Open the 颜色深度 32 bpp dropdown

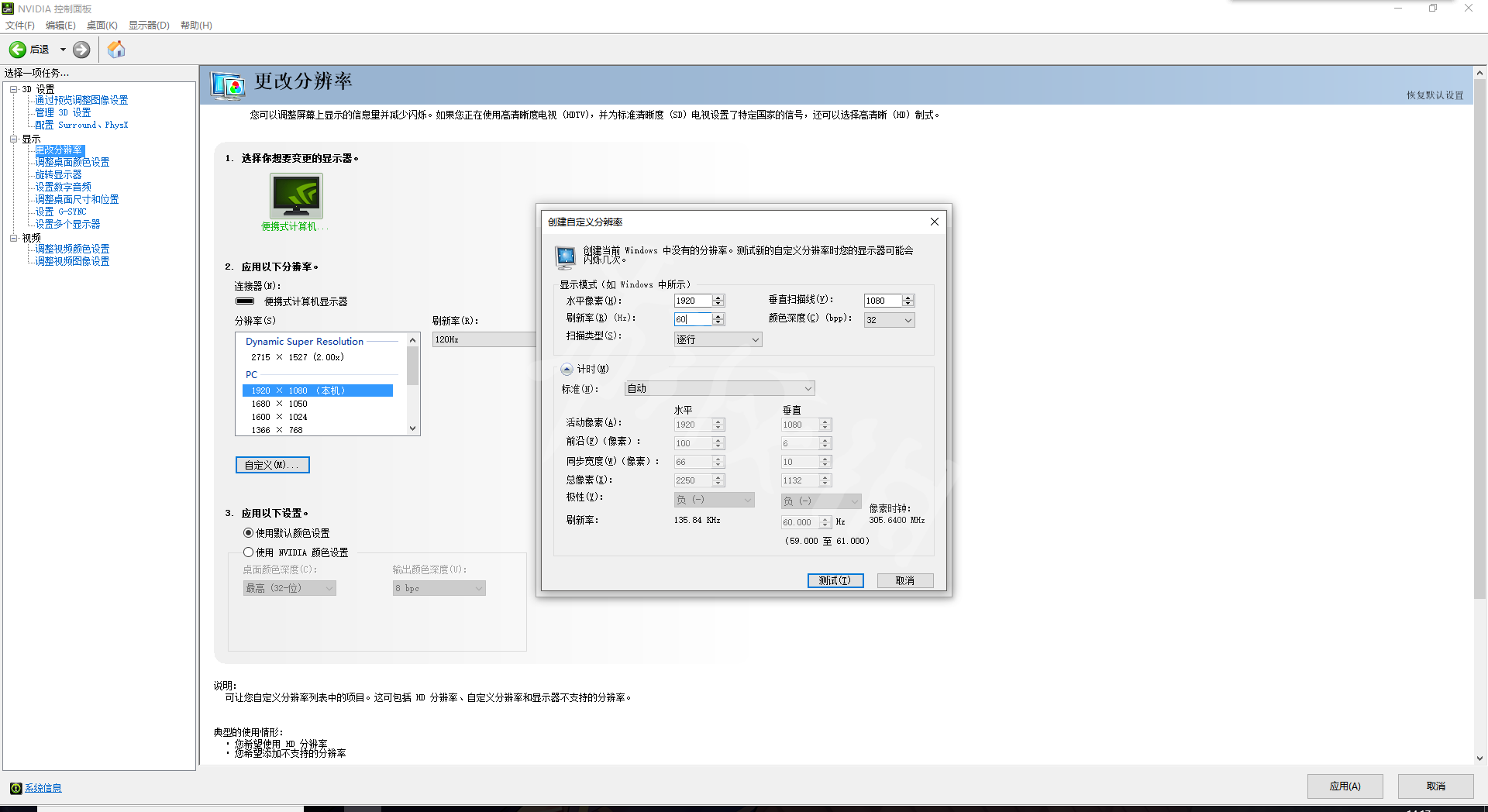pyautogui.click(x=889, y=320)
